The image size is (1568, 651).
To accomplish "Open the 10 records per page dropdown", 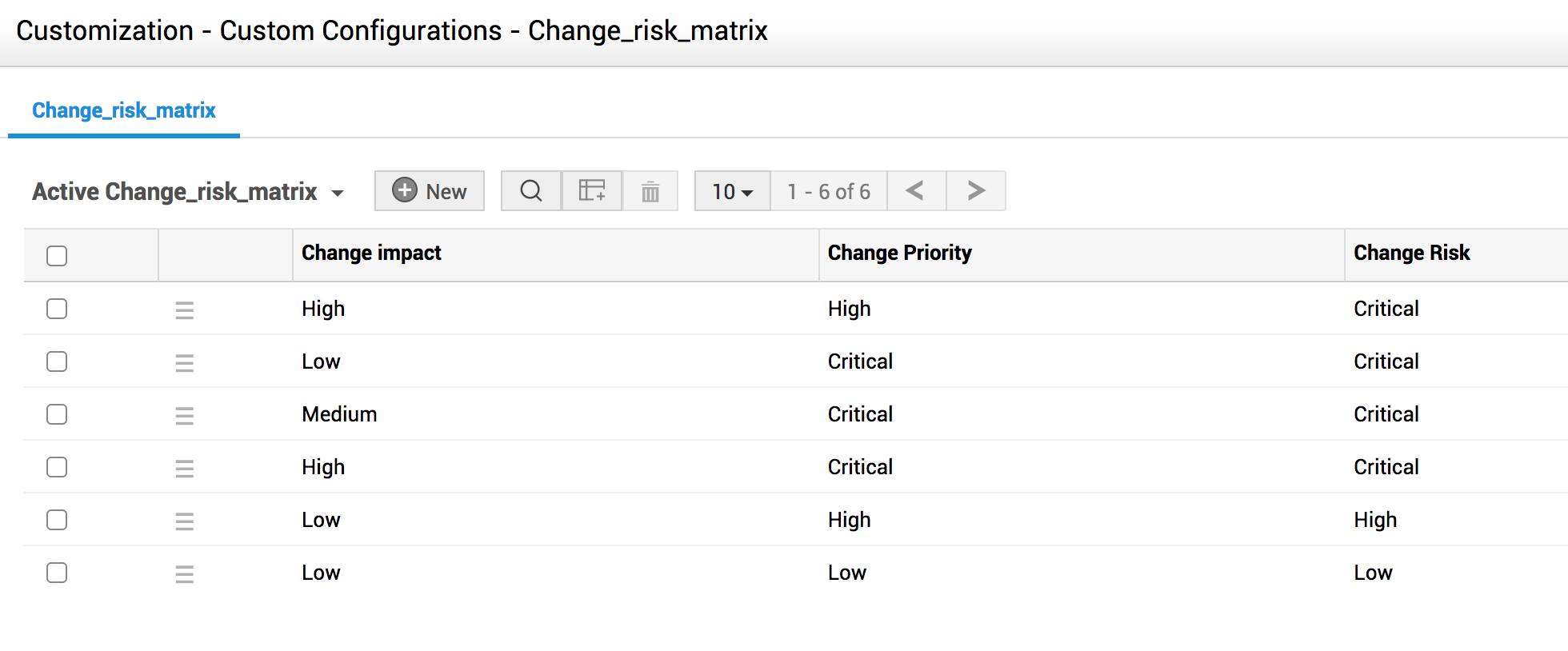I will pyautogui.click(x=732, y=192).
